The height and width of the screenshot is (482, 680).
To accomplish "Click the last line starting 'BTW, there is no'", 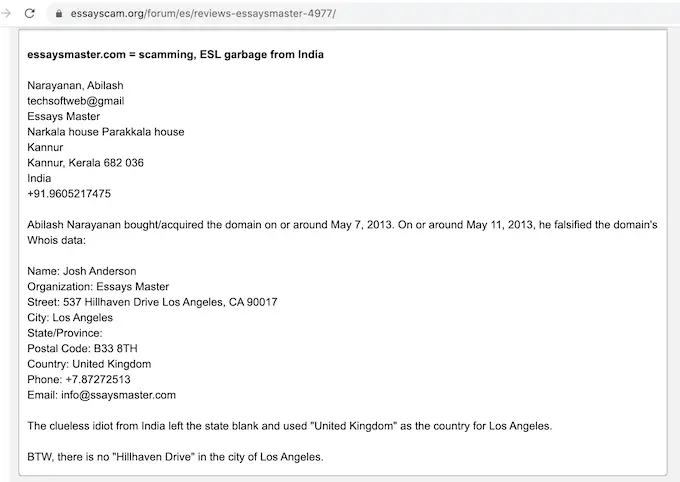I will [x=175, y=457].
